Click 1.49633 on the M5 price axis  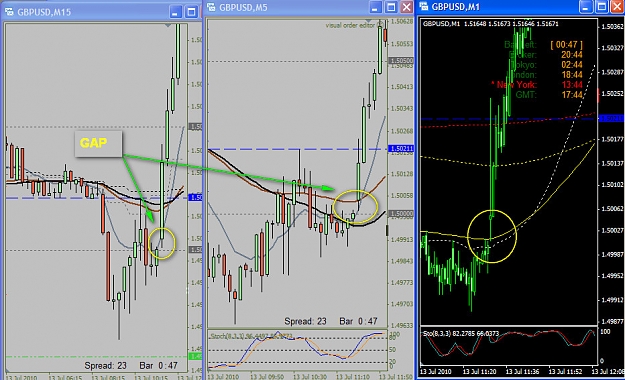[402, 326]
